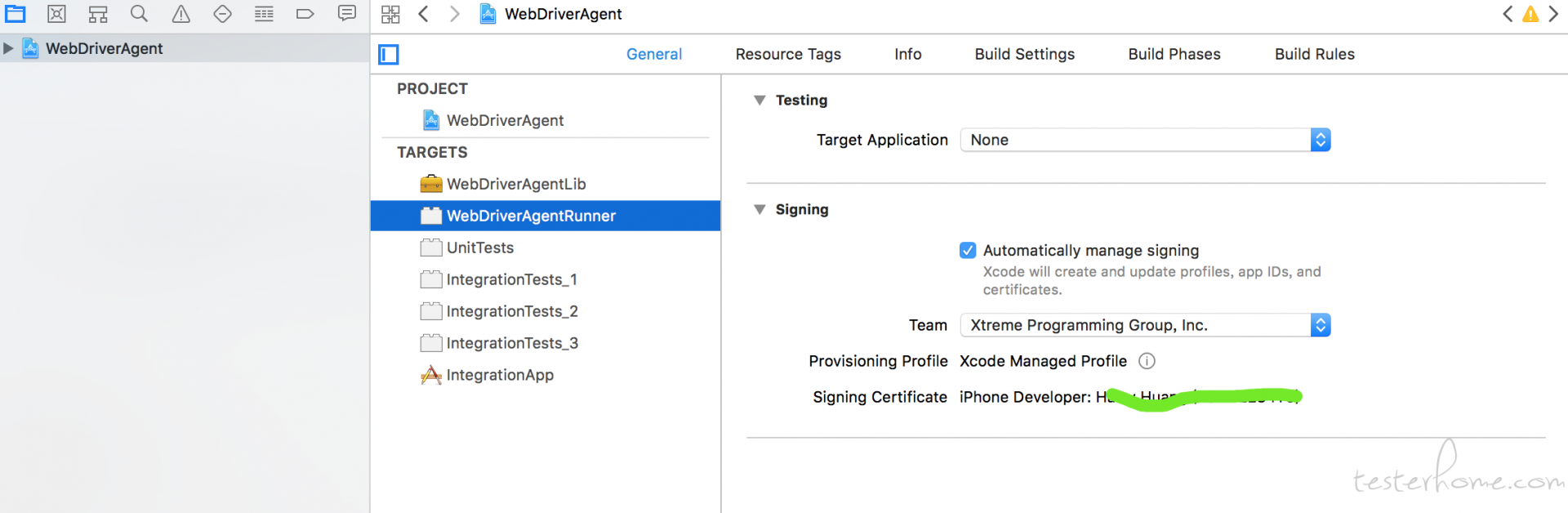This screenshot has height=513, width=1568.
Task: Switch to the Build Settings tab
Action: pos(1025,54)
